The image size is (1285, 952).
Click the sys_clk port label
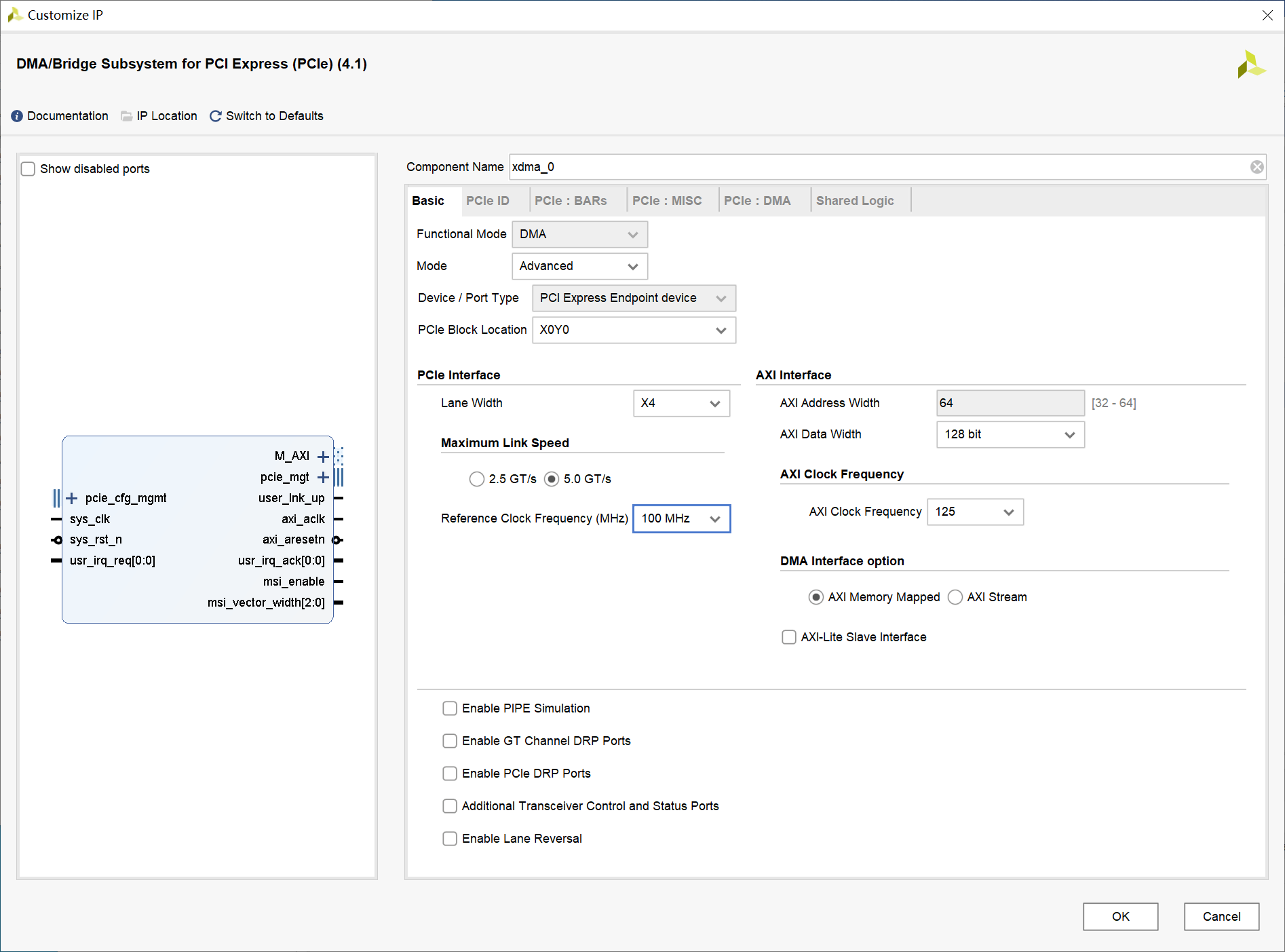point(90,519)
